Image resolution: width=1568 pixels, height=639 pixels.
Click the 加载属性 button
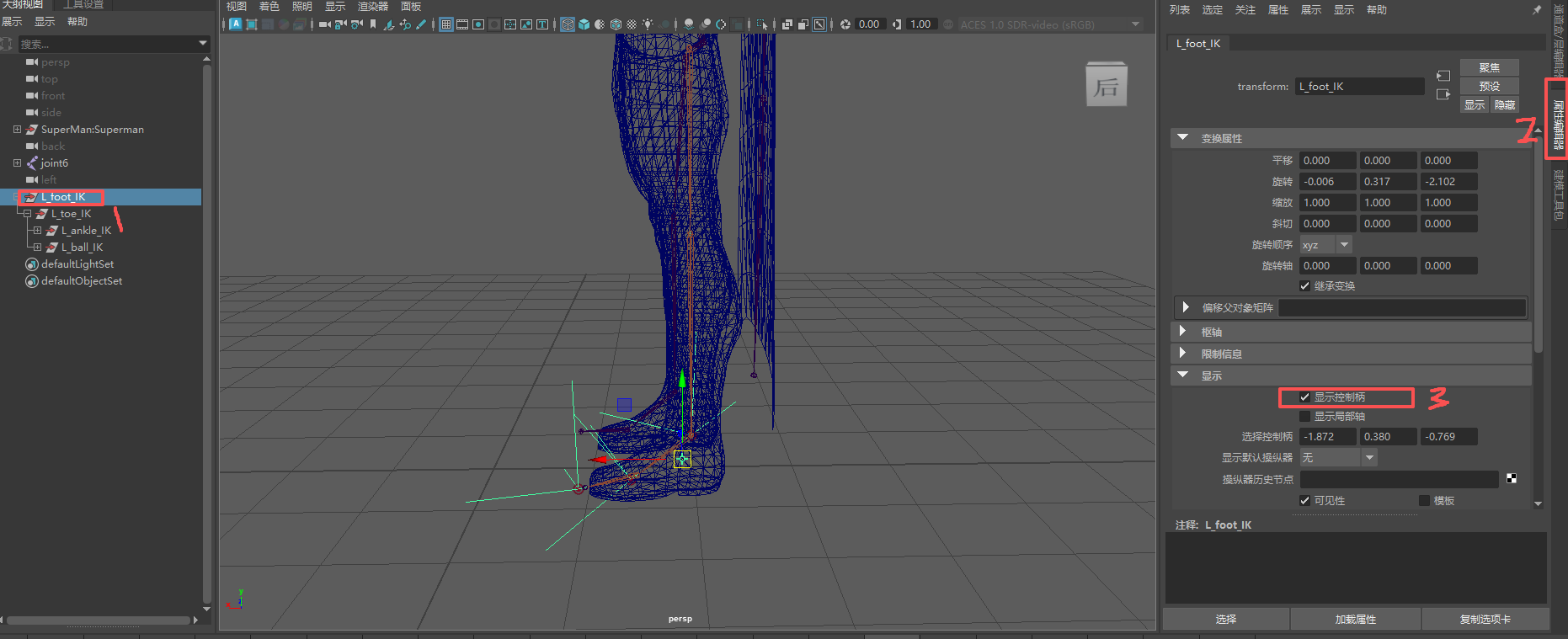(1356, 619)
